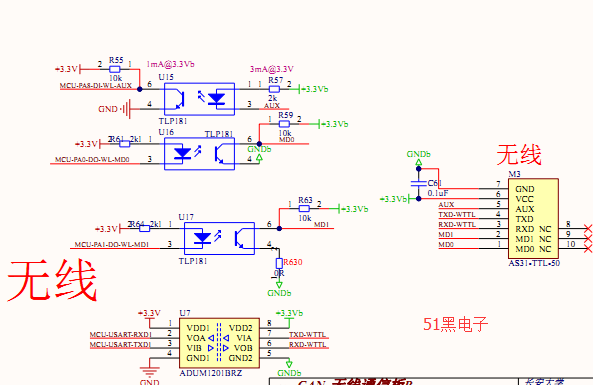Select resistor R59 10k symbol
The width and height of the screenshot is (593, 385).
pos(284,124)
